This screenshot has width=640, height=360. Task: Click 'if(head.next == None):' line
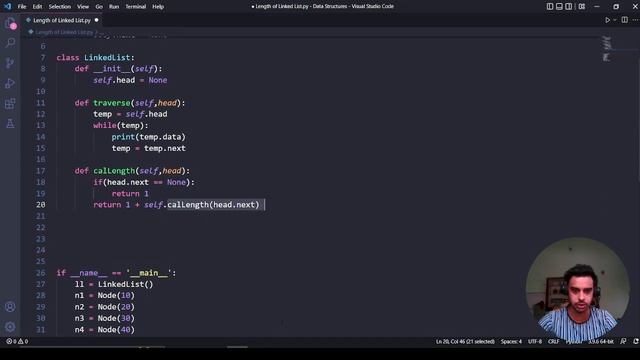(144, 182)
